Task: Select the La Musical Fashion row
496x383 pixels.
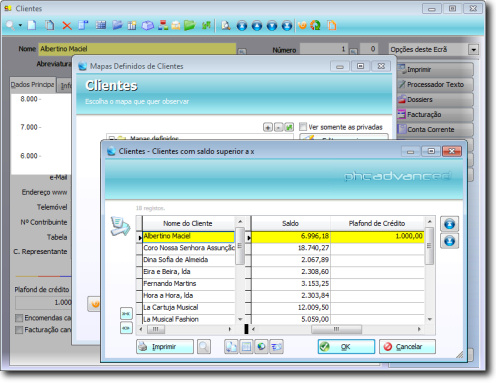Action: [x=189, y=319]
